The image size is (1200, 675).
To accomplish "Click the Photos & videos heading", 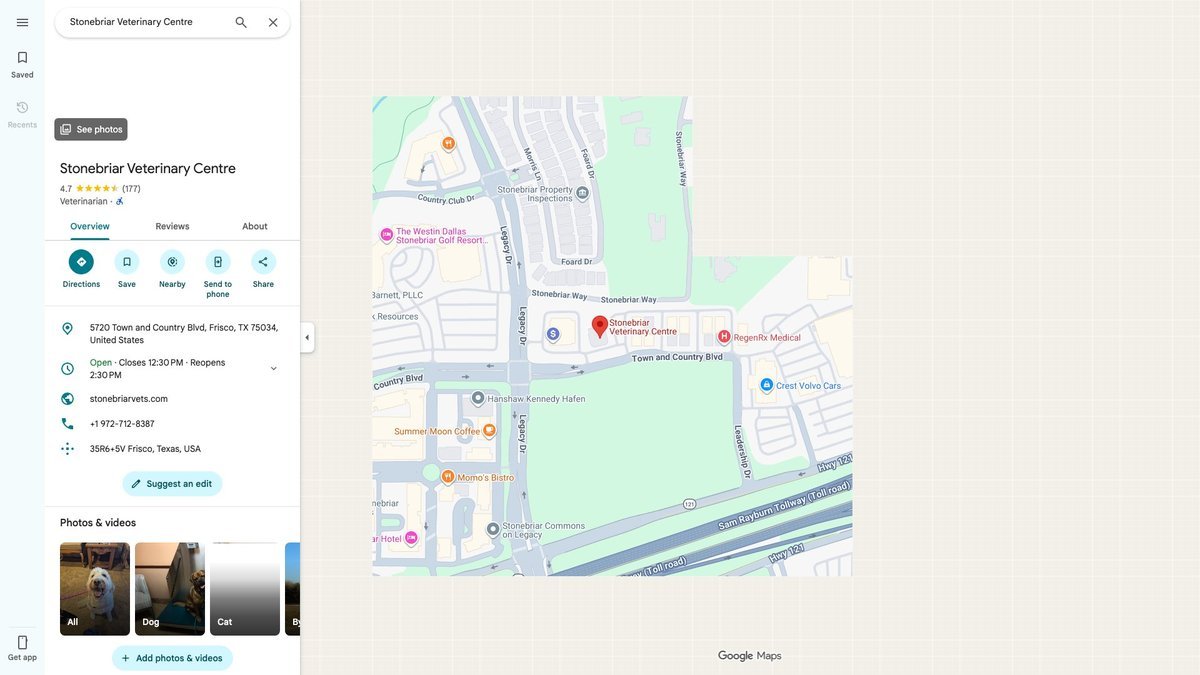I will coord(98,523).
